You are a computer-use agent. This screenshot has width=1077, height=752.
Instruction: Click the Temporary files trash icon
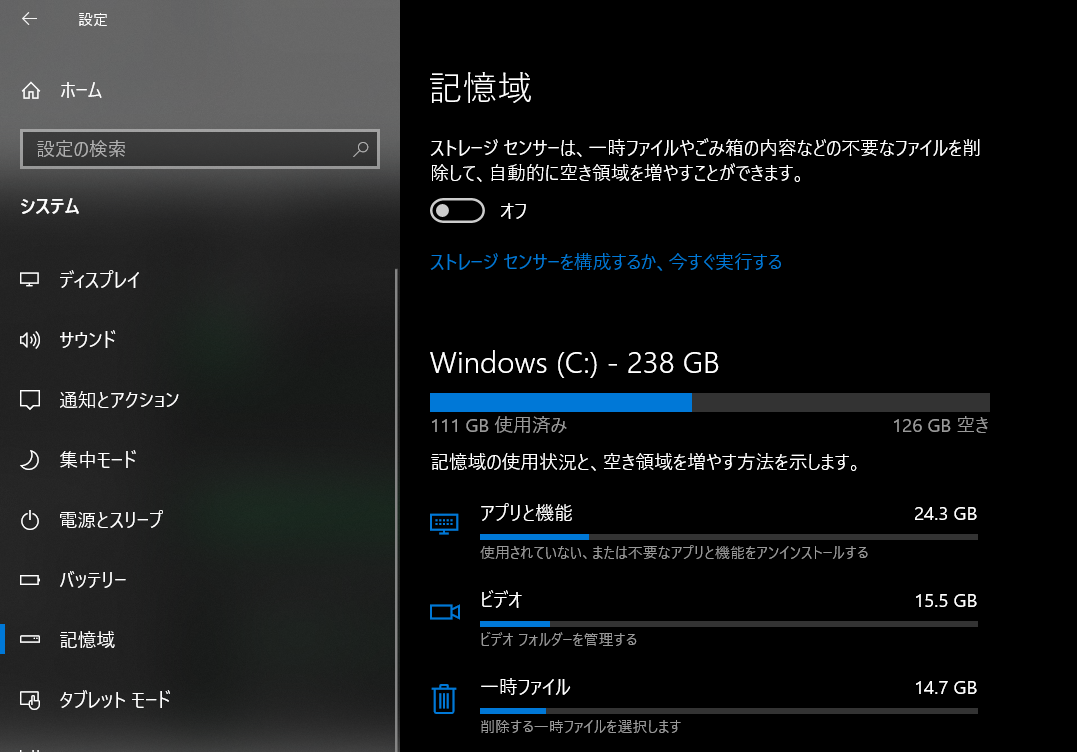click(x=444, y=698)
